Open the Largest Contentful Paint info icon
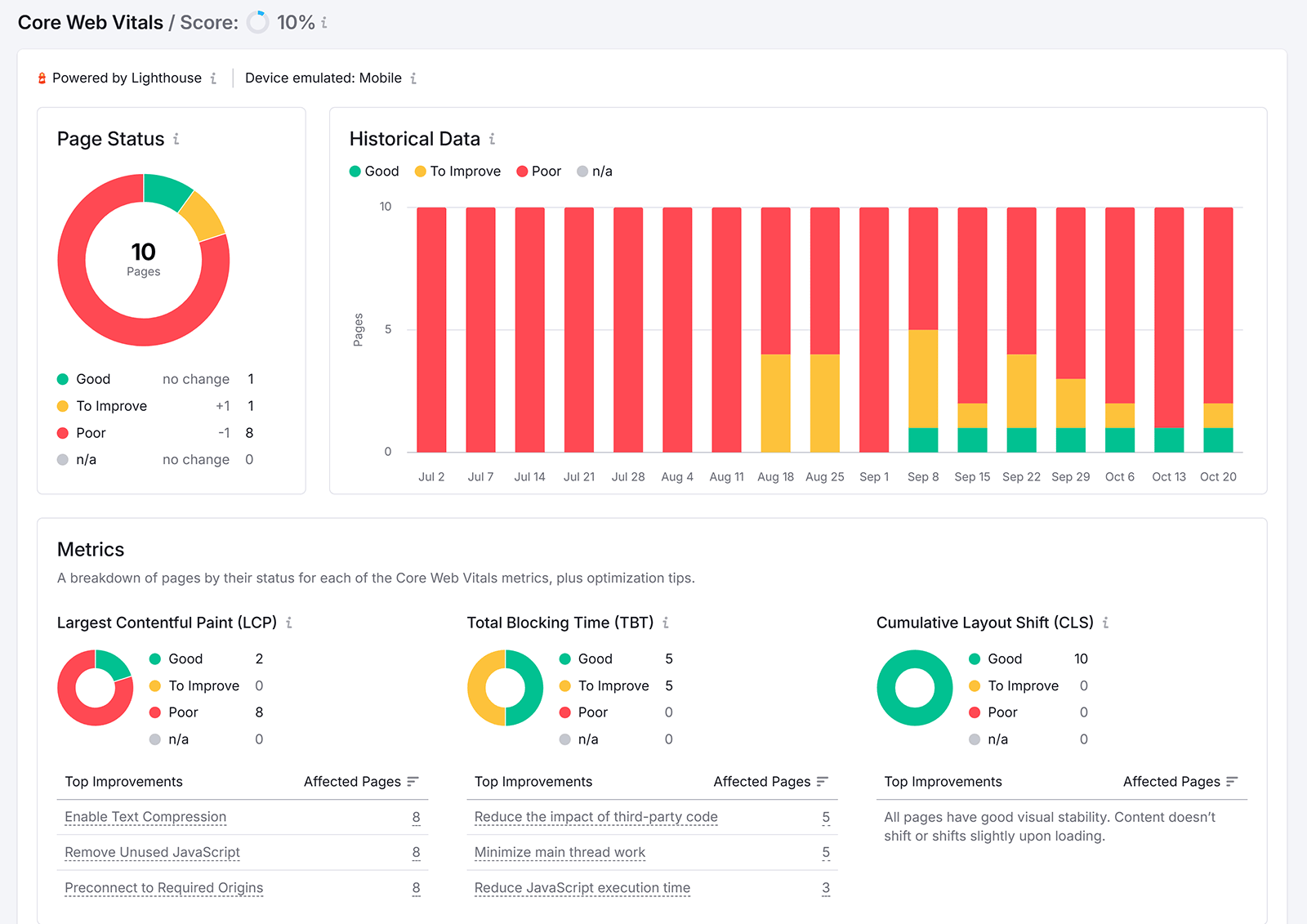Image resolution: width=1307 pixels, height=924 pixels. click(289, 623)
